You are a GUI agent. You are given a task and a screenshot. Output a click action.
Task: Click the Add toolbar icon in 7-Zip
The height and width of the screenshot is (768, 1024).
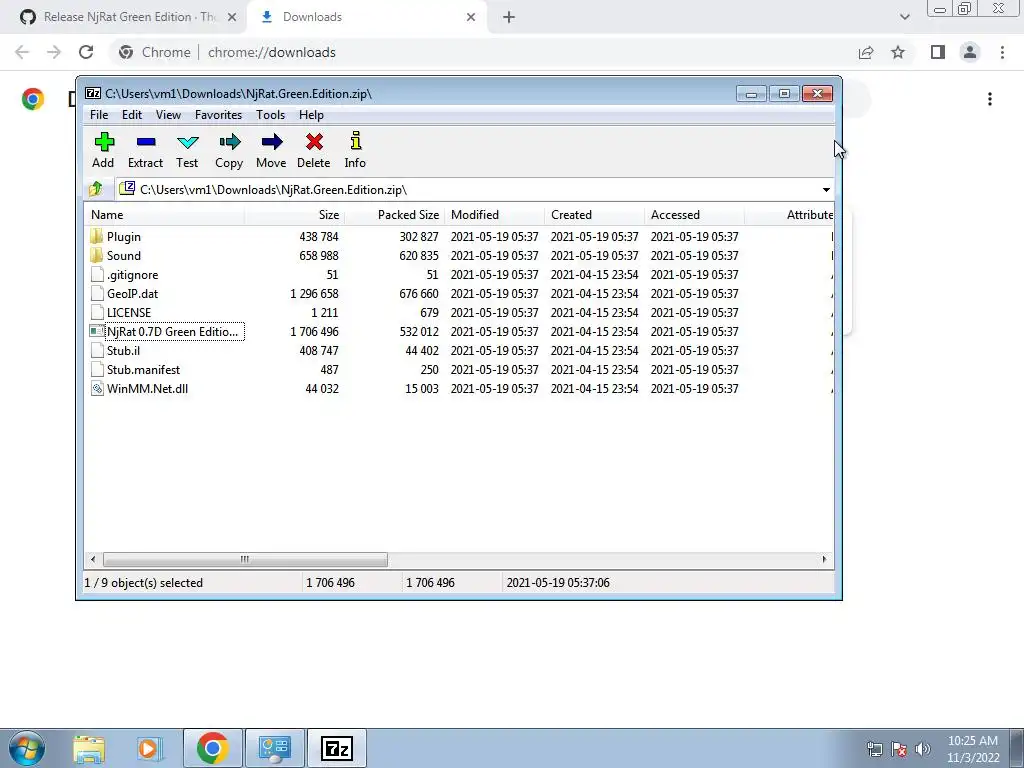pyautogui.click(x=103, y=150)
